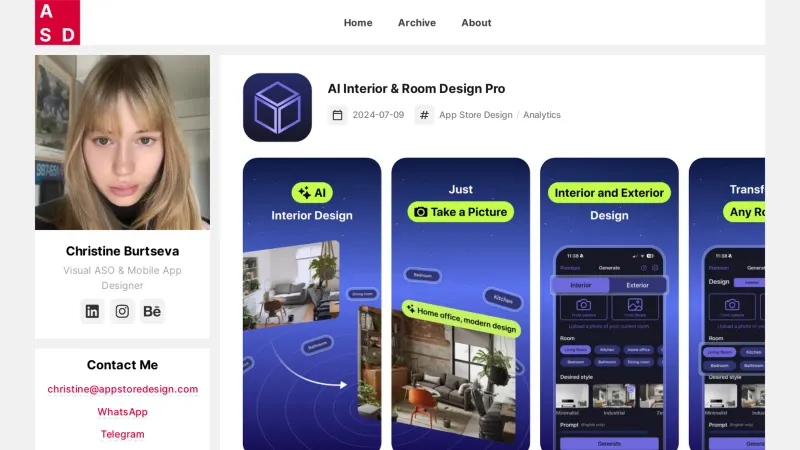
Task: Click the hashtag category icon
Action: coord(425,115)
